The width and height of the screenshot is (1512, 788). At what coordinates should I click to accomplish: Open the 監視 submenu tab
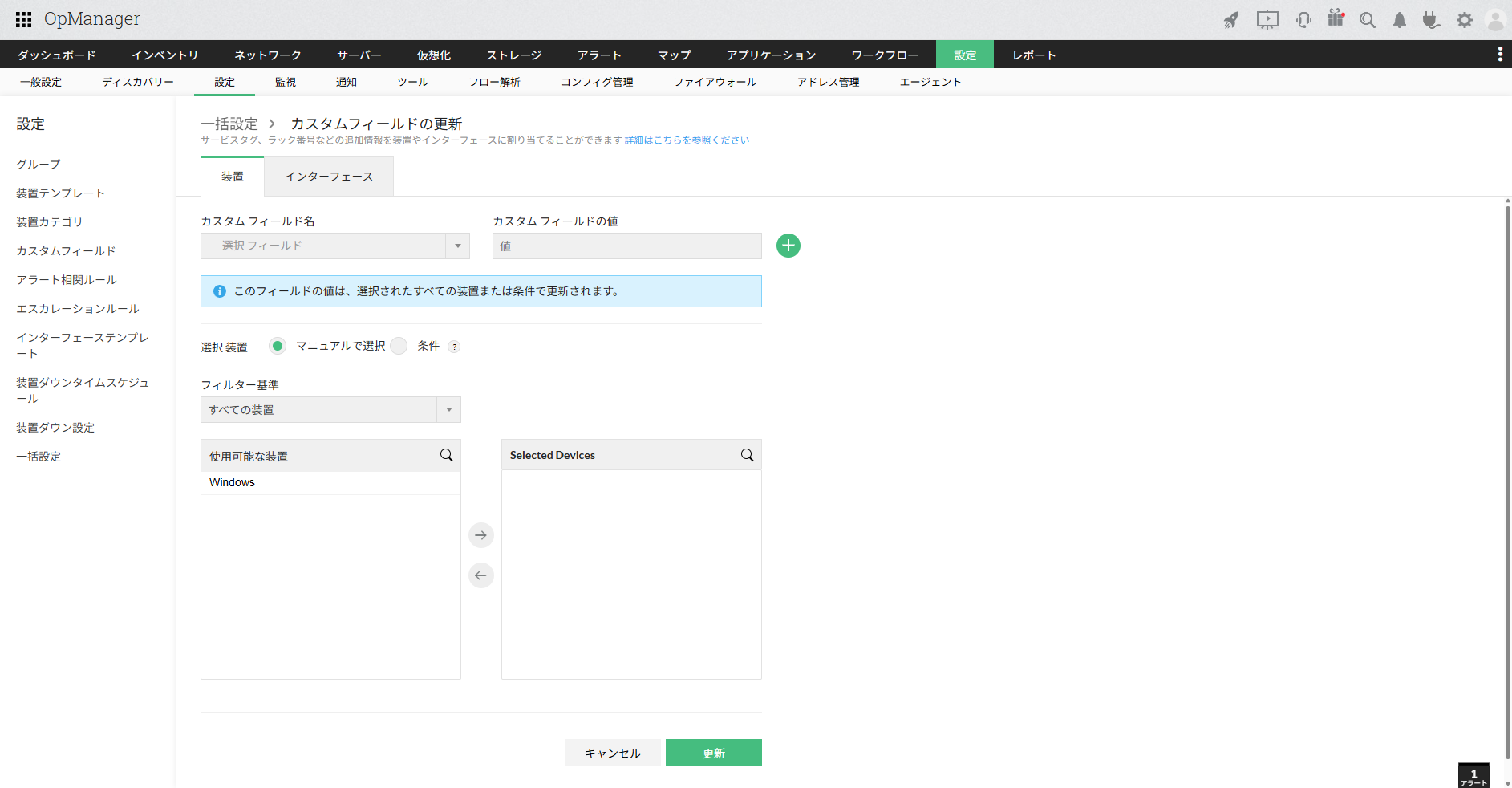(286, 82)
